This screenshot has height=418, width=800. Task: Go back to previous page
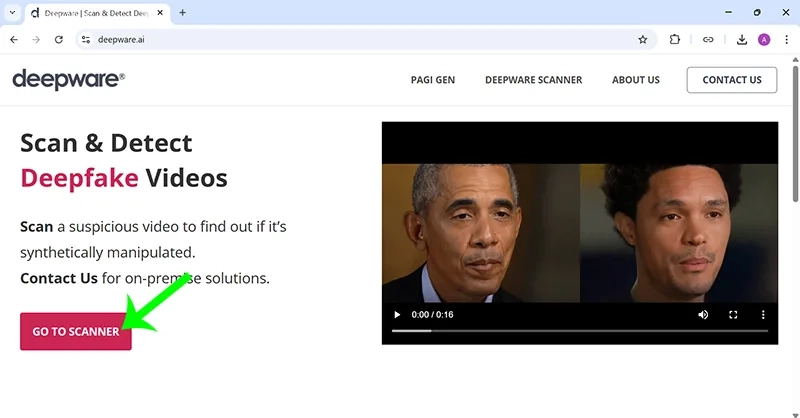(14, 39)
